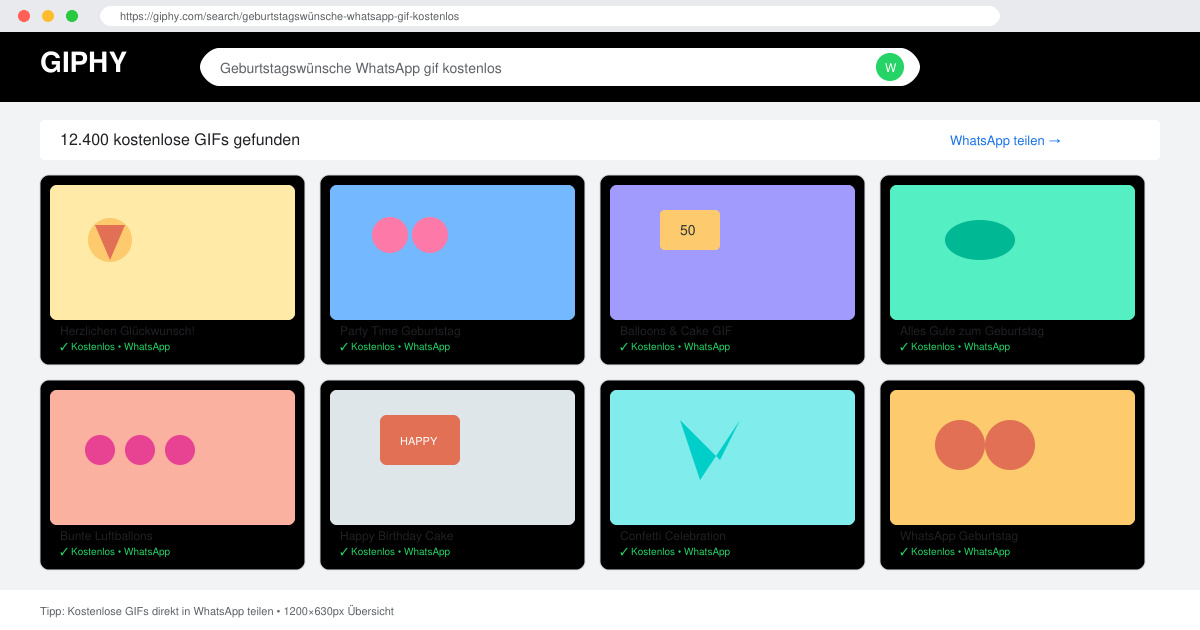Click the Herzlichen Glückwunsch! title text
Screen dimensions: 1200x630
(127, 331)
